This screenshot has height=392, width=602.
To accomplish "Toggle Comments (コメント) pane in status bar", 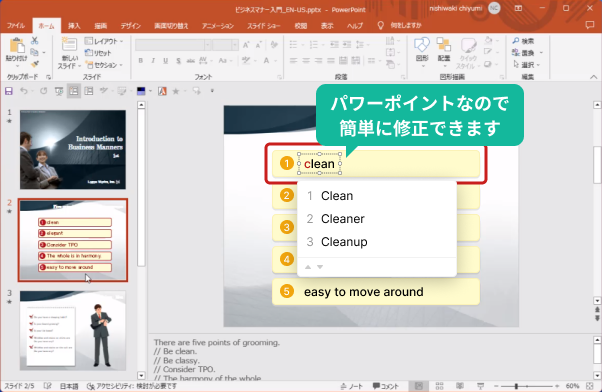I will click(x=385, y=386).
